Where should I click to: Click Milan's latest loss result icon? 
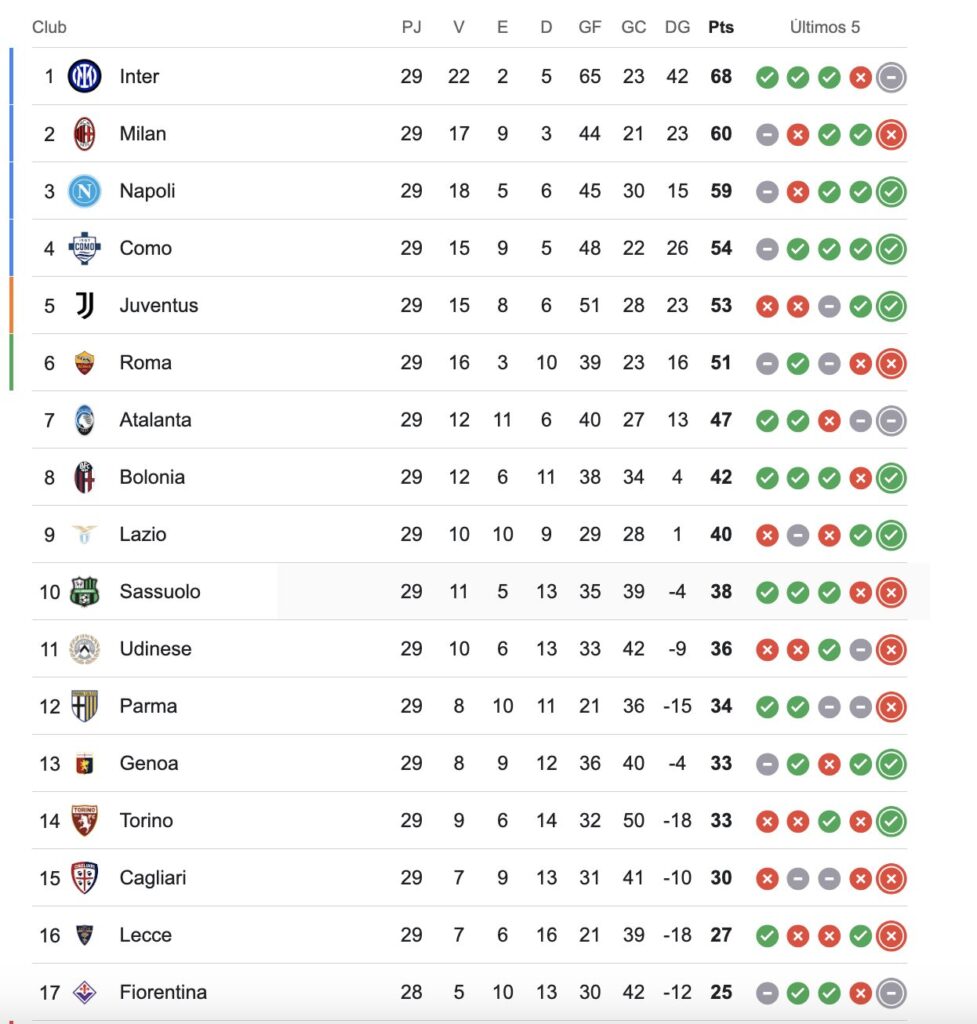coord(891,134)
